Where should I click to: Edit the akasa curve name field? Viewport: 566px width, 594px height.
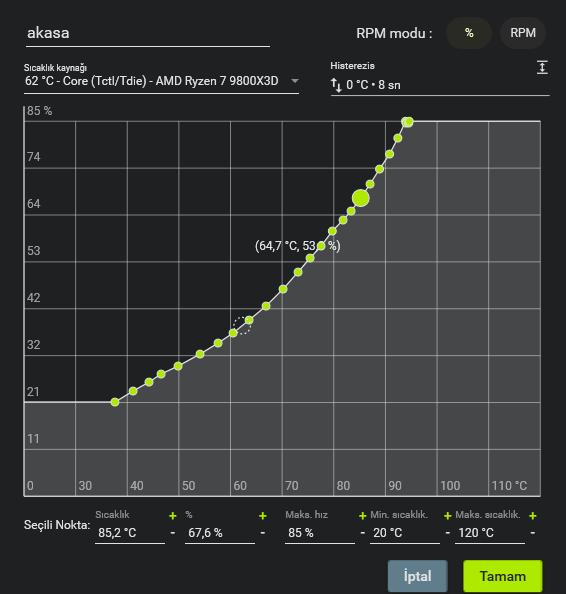(148, 33)
